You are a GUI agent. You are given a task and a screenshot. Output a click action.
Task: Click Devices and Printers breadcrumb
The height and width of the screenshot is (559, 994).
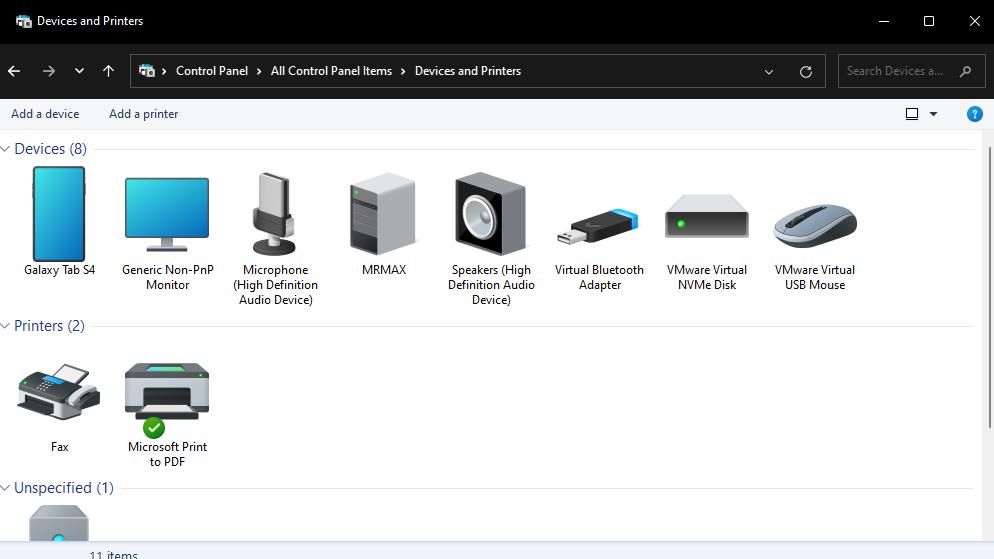[468, 71]
